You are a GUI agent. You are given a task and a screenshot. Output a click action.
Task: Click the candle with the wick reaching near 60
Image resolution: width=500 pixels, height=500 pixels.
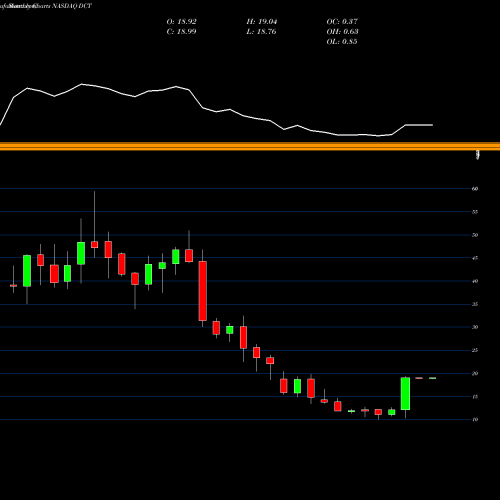click(95, 245)
